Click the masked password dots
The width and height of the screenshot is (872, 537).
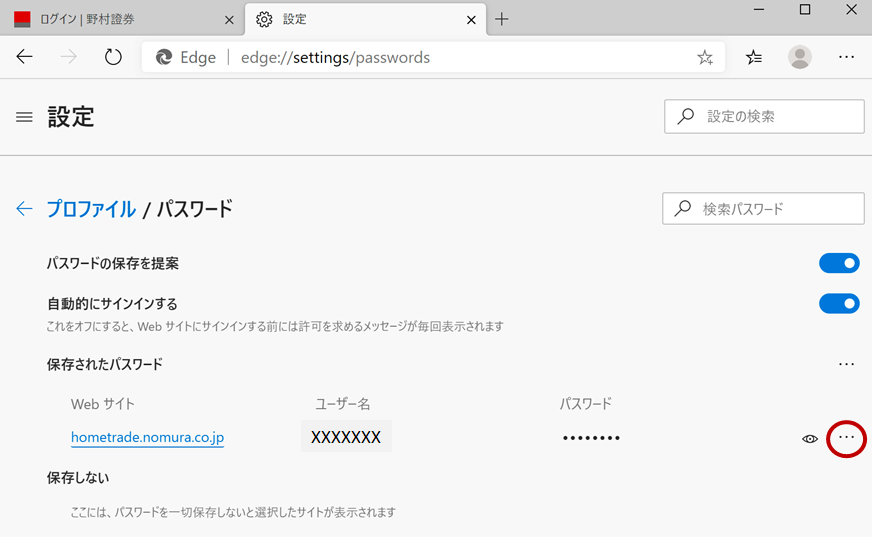pos(591,439)
